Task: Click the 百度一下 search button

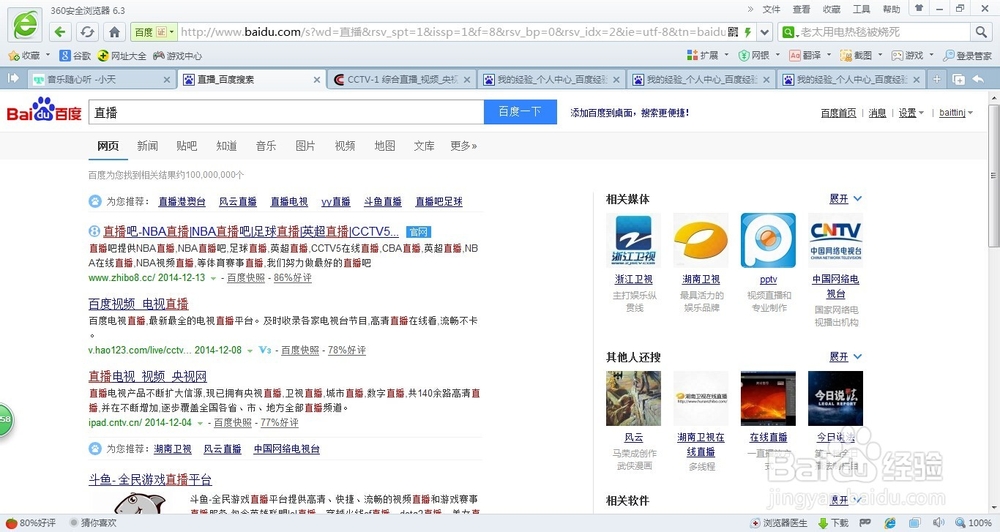Action: click(x=520, y=112)
